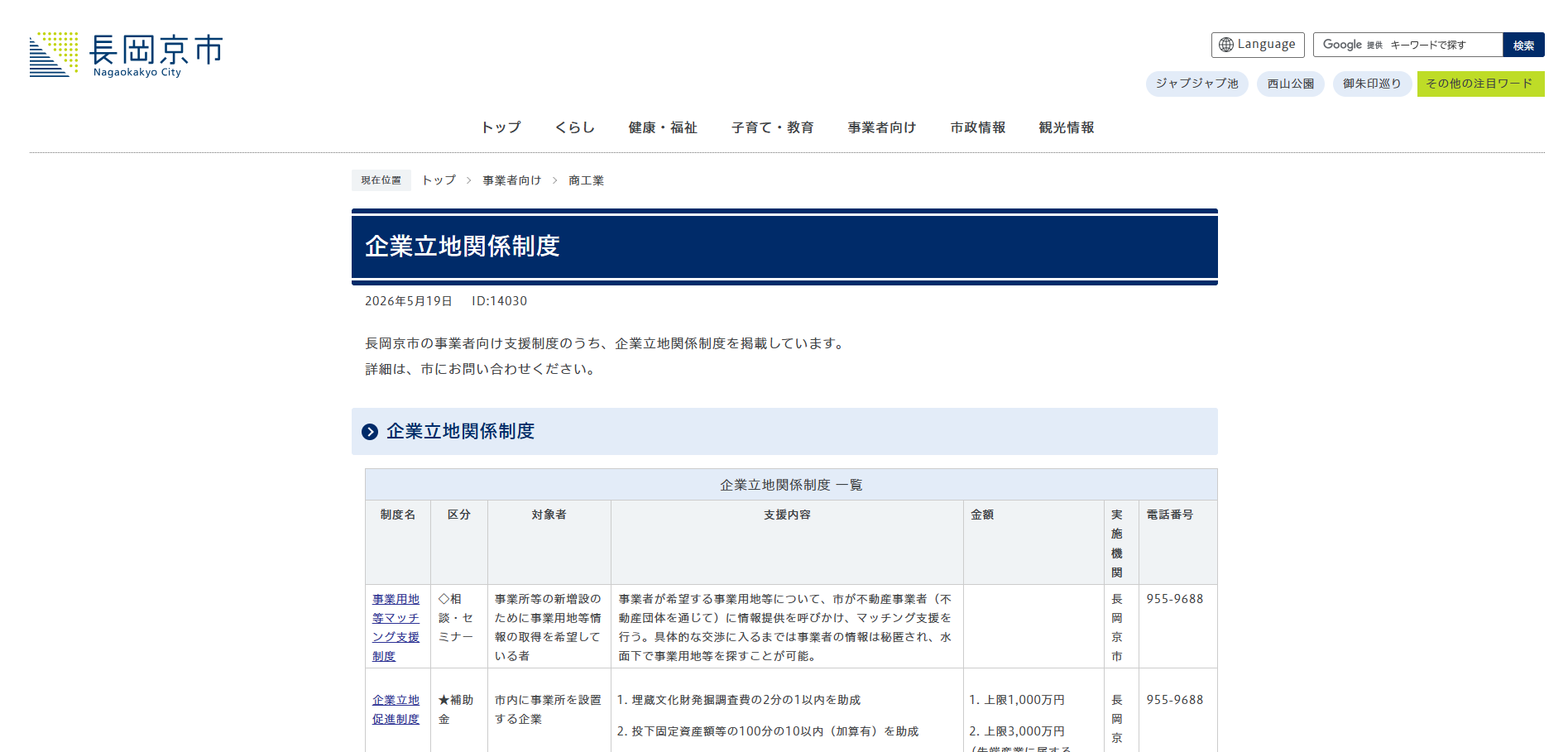Focus the Google keyword search field

[x=1408, y=45]
